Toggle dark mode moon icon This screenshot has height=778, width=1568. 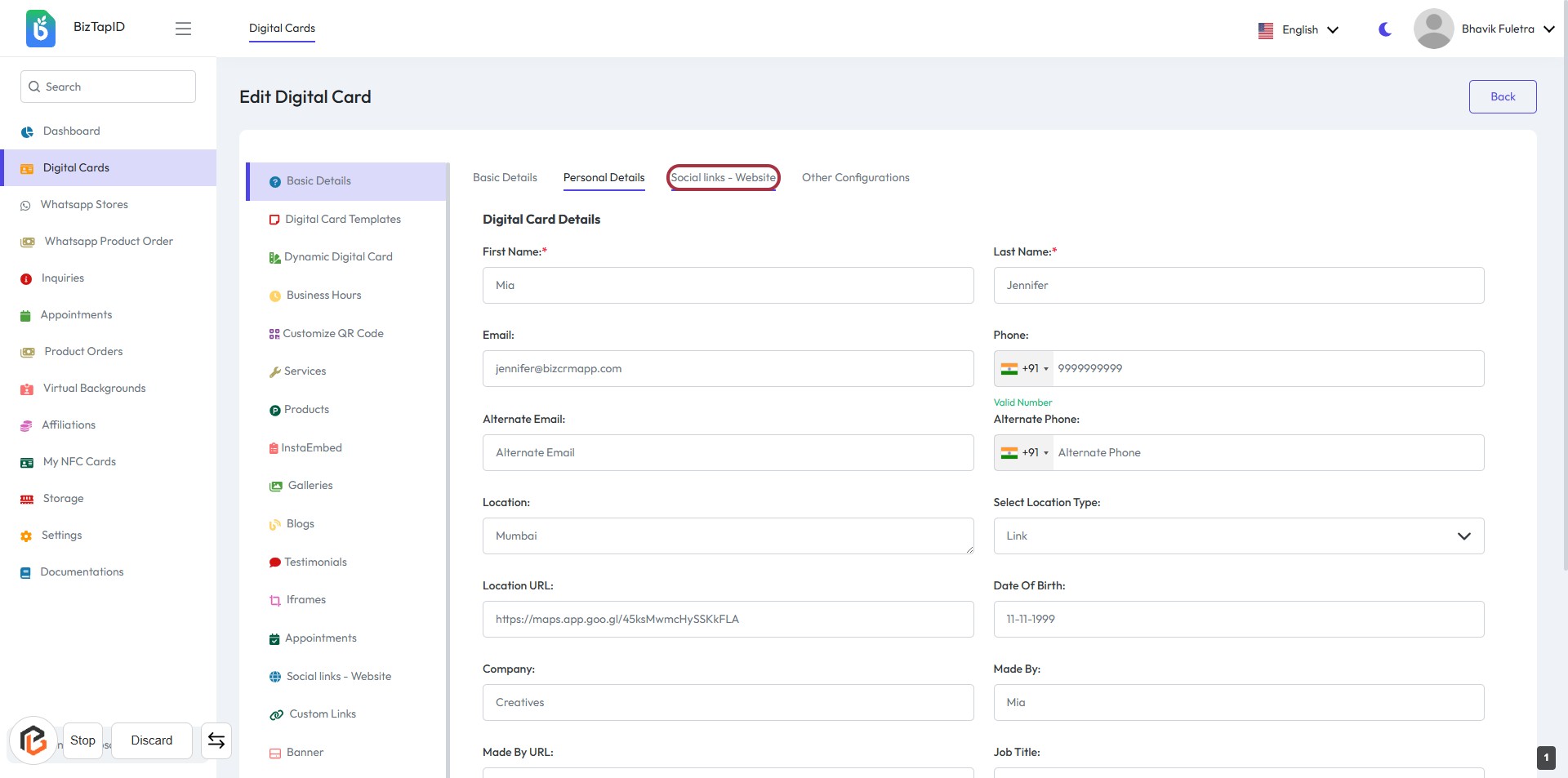(x=1385, y=29)
